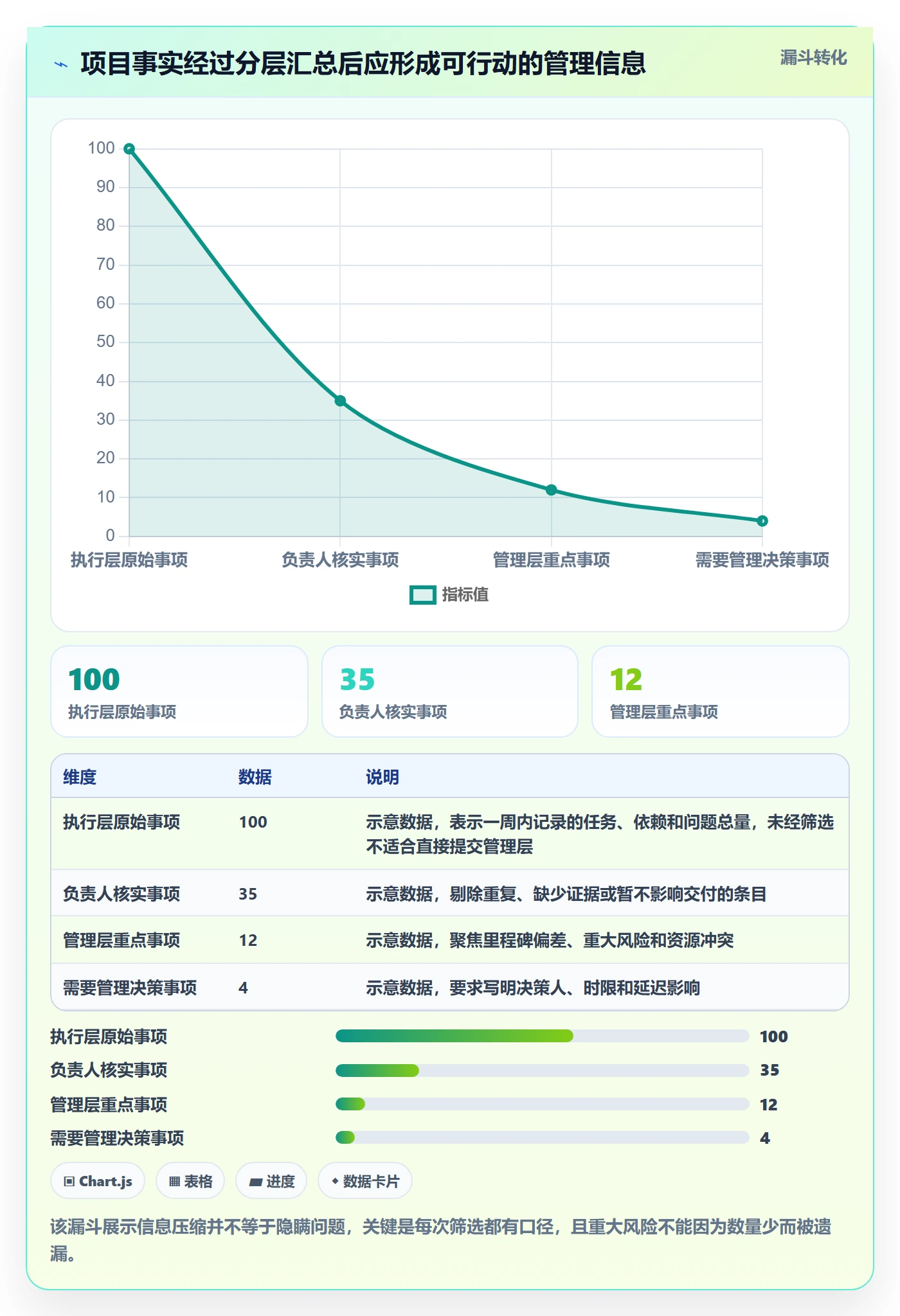Screen dimensions: 900x1316
Task: Toggle the 指标值 legend color box
Action: [422, 595]
